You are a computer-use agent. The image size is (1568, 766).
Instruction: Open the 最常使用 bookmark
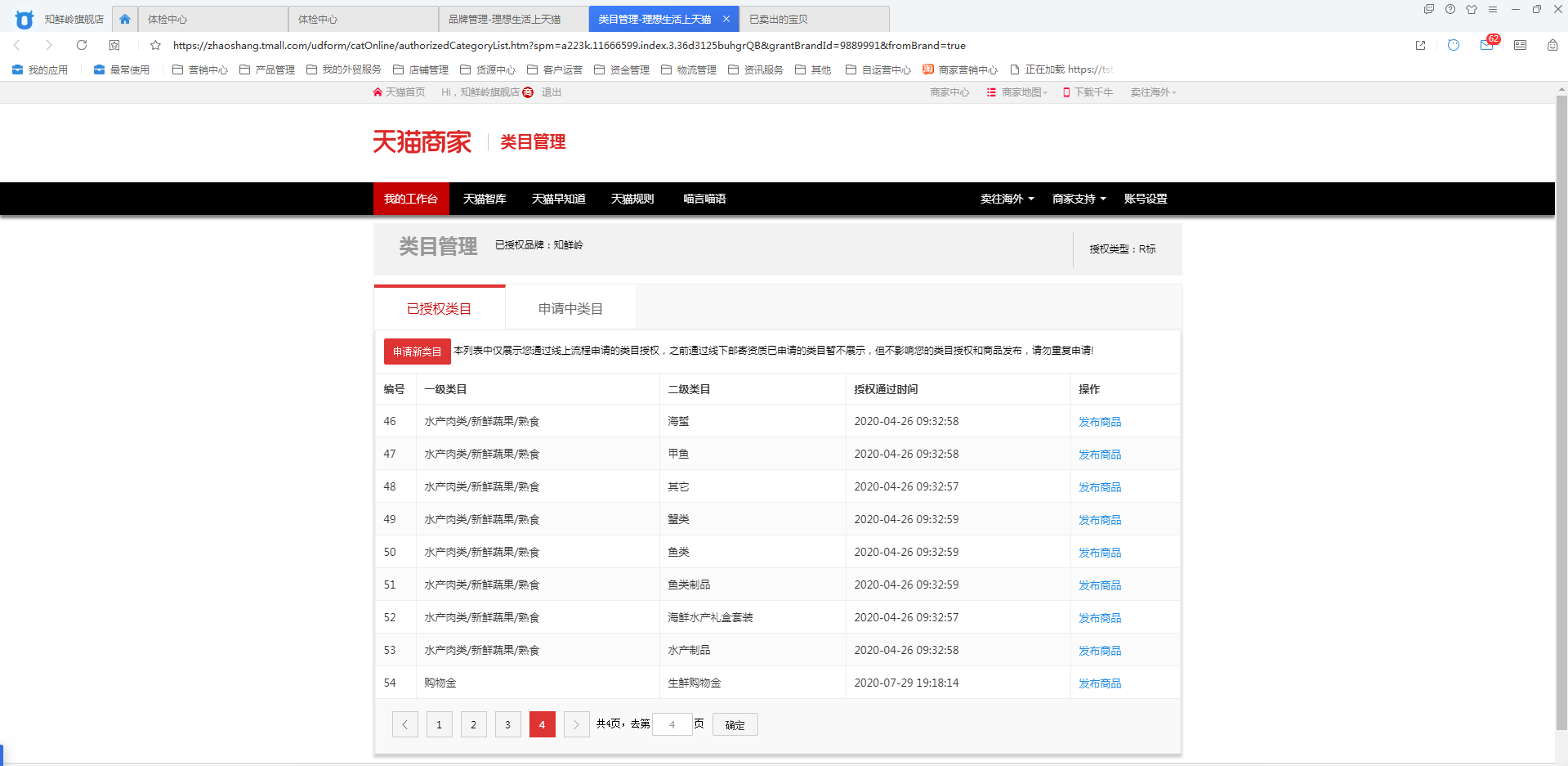[121, 69]
